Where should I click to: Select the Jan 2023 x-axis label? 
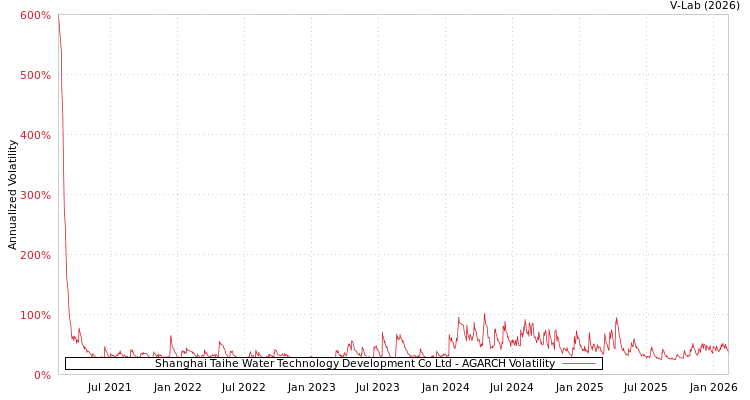311,388
